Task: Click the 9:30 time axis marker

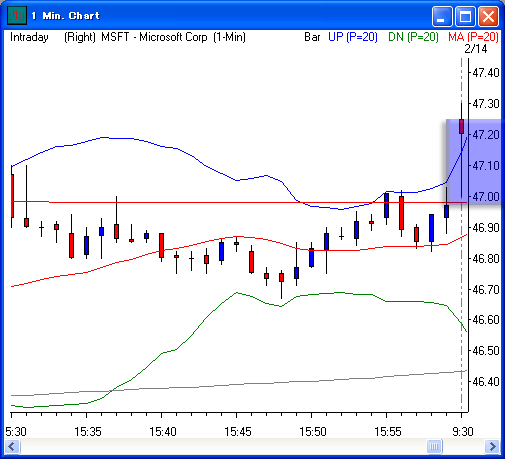Action: [x=463, y=432]
